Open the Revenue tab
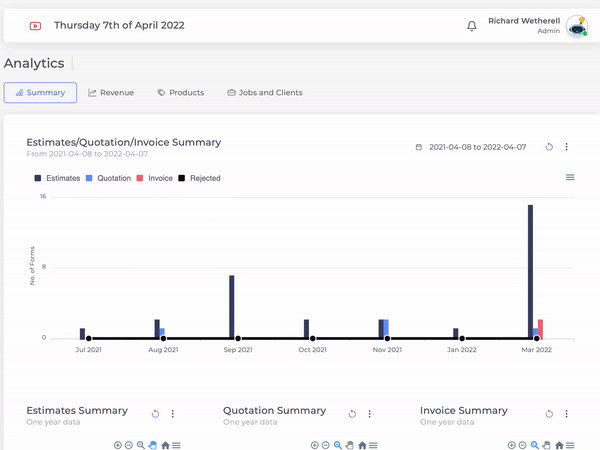Image resolution: width=600 pixels, height=450 pixels. click(111, 93)
